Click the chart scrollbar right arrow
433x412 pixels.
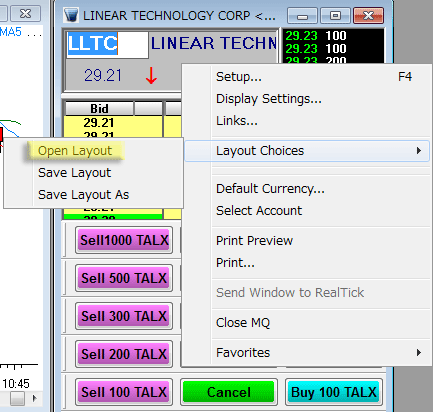click(34, 398)
